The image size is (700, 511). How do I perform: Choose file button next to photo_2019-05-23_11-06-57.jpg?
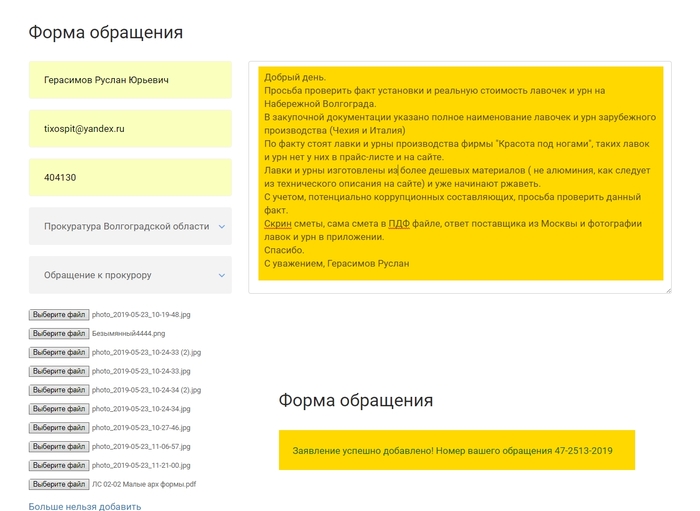tap(59, 446)
